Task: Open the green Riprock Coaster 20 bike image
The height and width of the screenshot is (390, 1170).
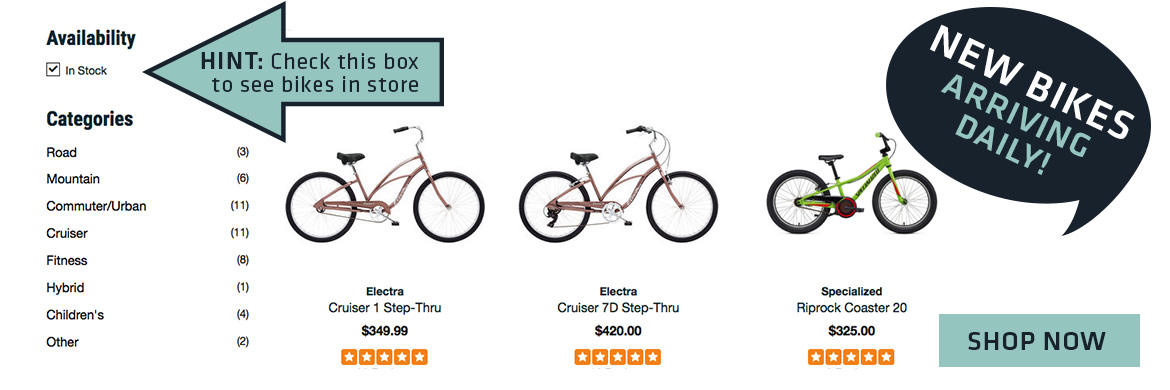Action: [851, 183]
